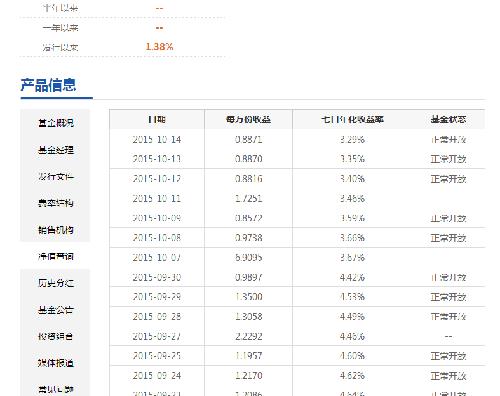Select the date cell 2015-10-07
500x396 pixels.
click(x=157, y=257)
